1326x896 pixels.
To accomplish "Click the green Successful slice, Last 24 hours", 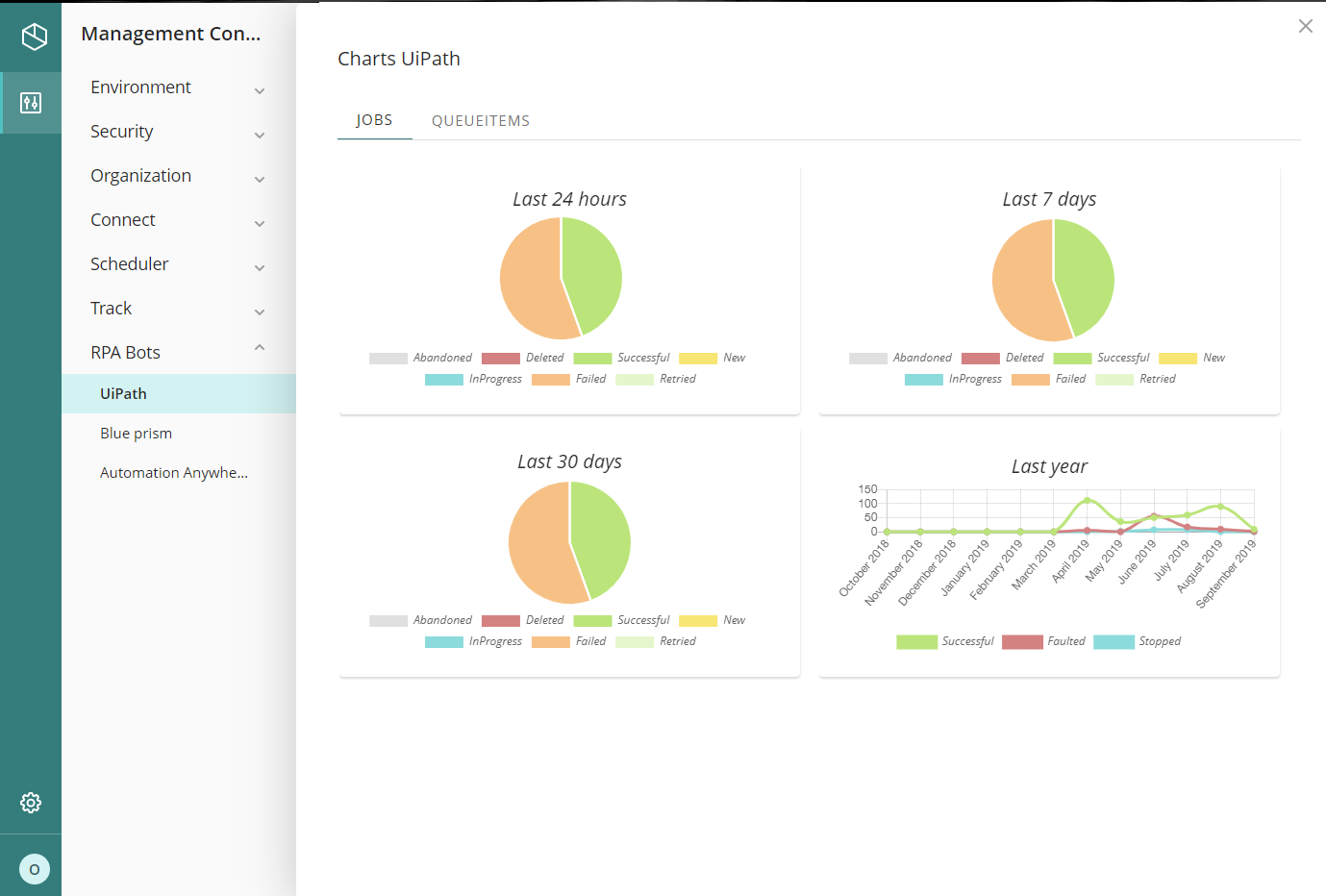I will click(594, 272).
